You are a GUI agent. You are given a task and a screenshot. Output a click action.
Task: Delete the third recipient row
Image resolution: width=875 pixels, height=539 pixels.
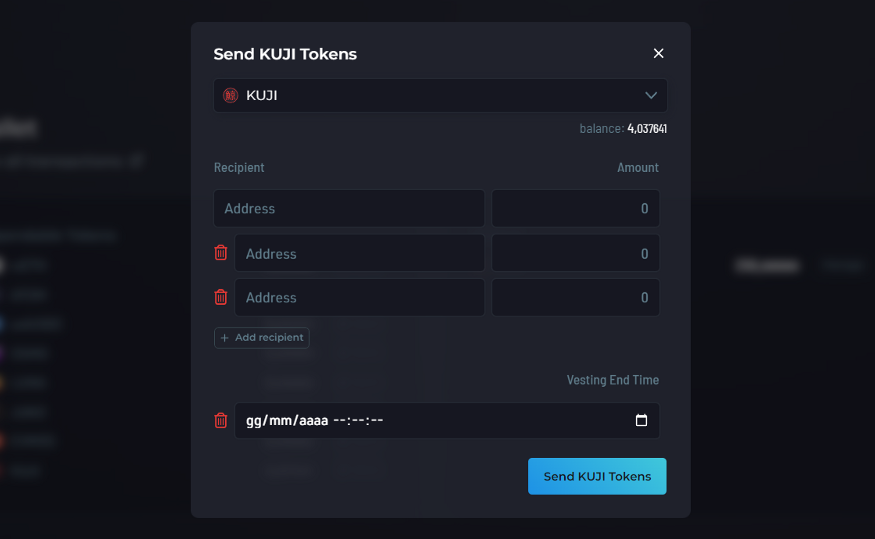pyautogui.click(x=221, y=297)
